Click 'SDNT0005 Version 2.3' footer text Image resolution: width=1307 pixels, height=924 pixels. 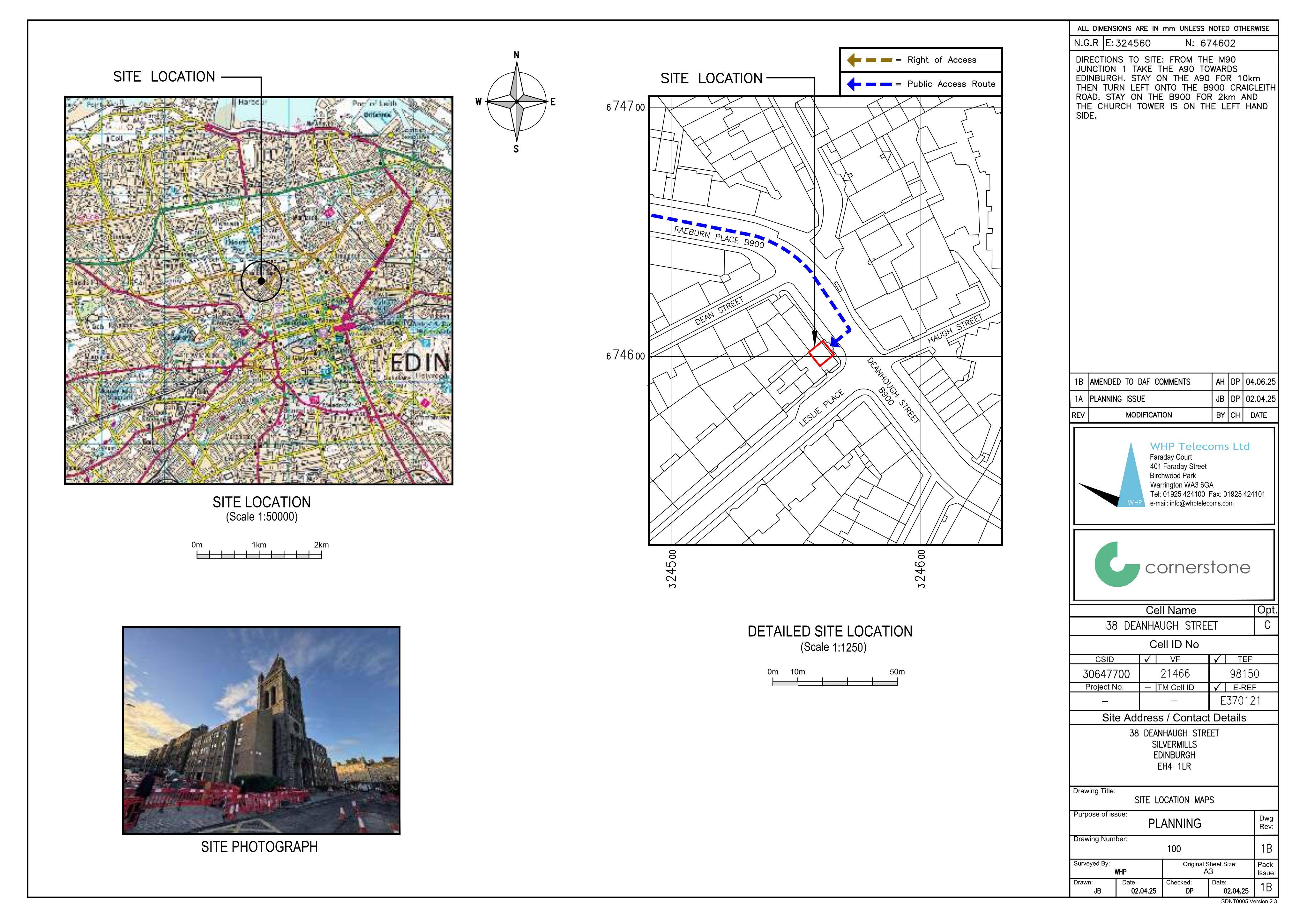[x=1249, y=902]
